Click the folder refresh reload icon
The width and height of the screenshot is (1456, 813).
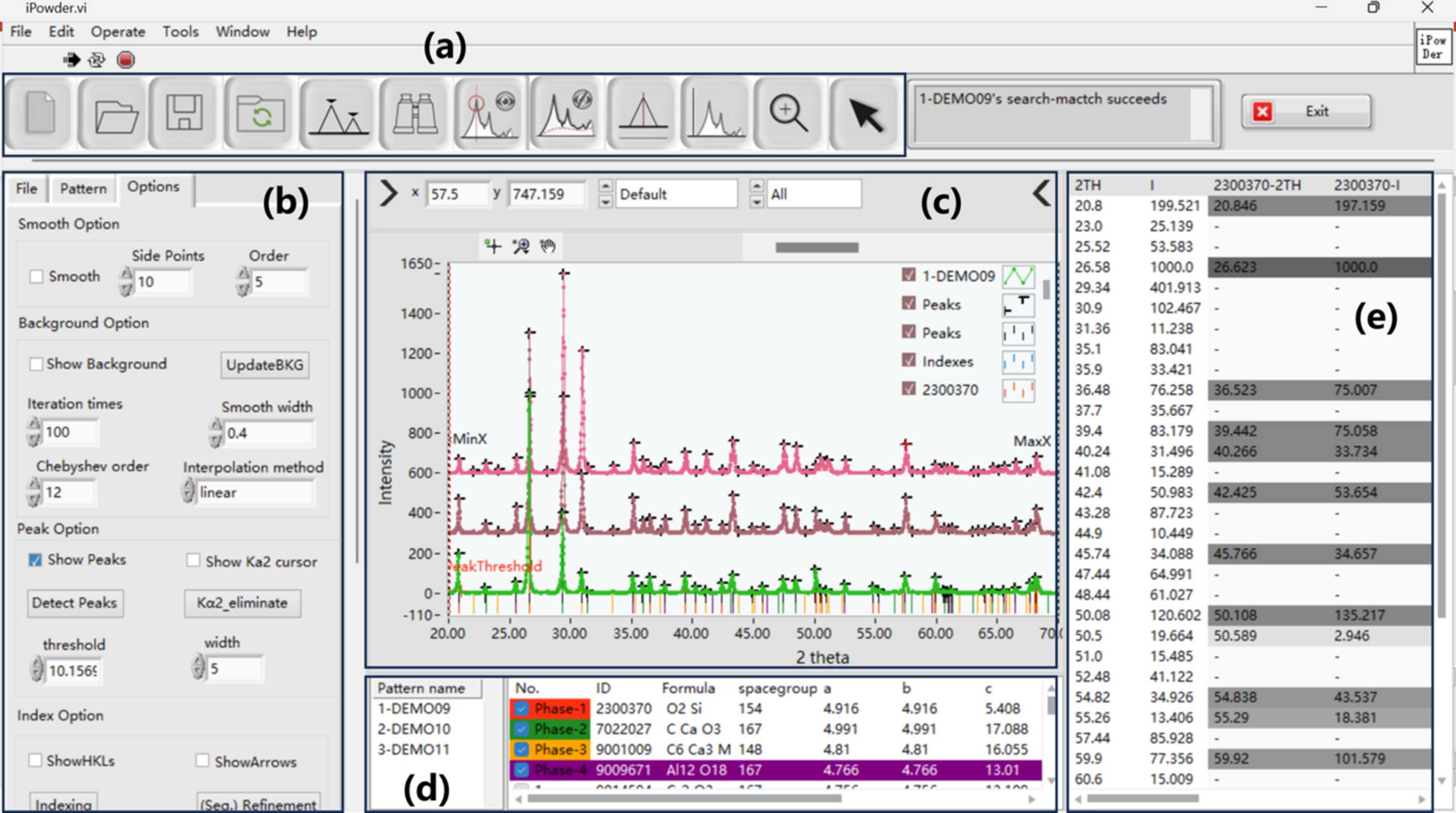[260, 113]
